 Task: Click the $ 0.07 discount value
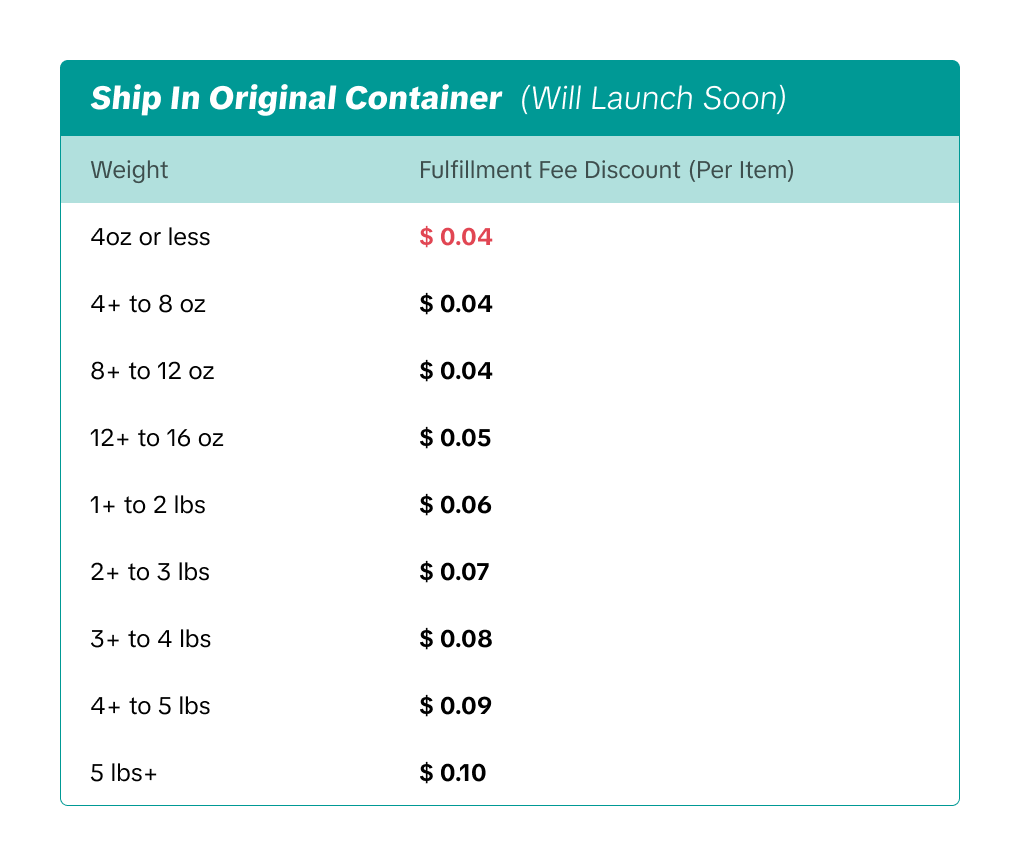coord(454,572)
